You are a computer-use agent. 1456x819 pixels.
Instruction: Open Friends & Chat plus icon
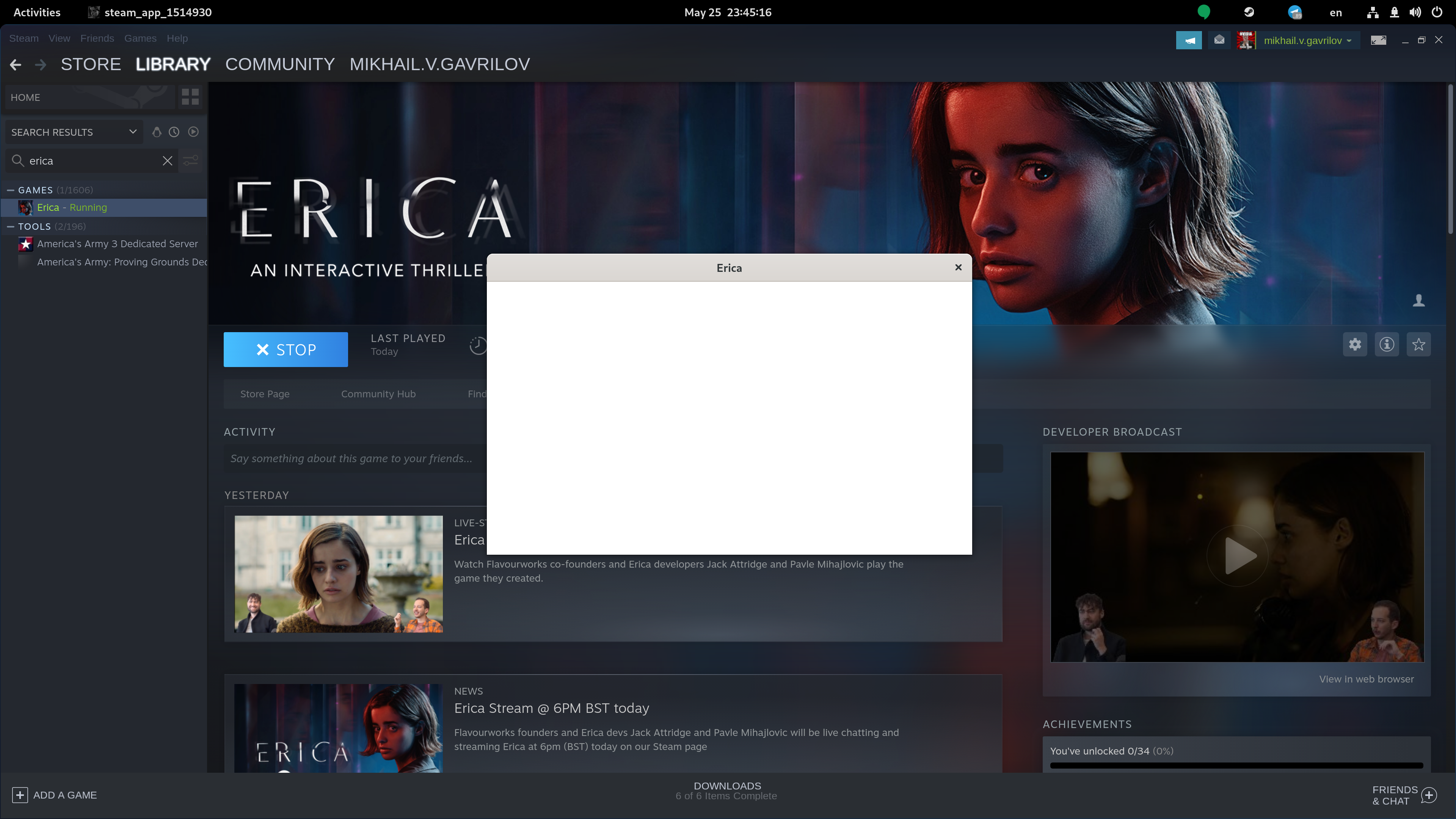pos(1429,795)
